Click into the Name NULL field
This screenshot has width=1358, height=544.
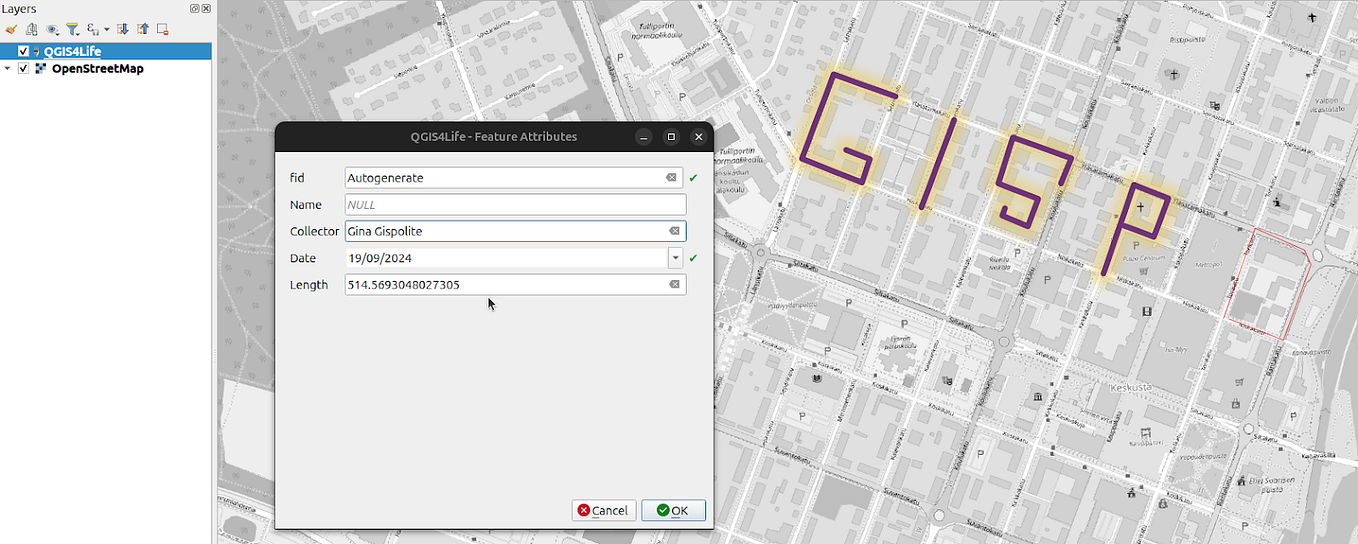point(515,204)
